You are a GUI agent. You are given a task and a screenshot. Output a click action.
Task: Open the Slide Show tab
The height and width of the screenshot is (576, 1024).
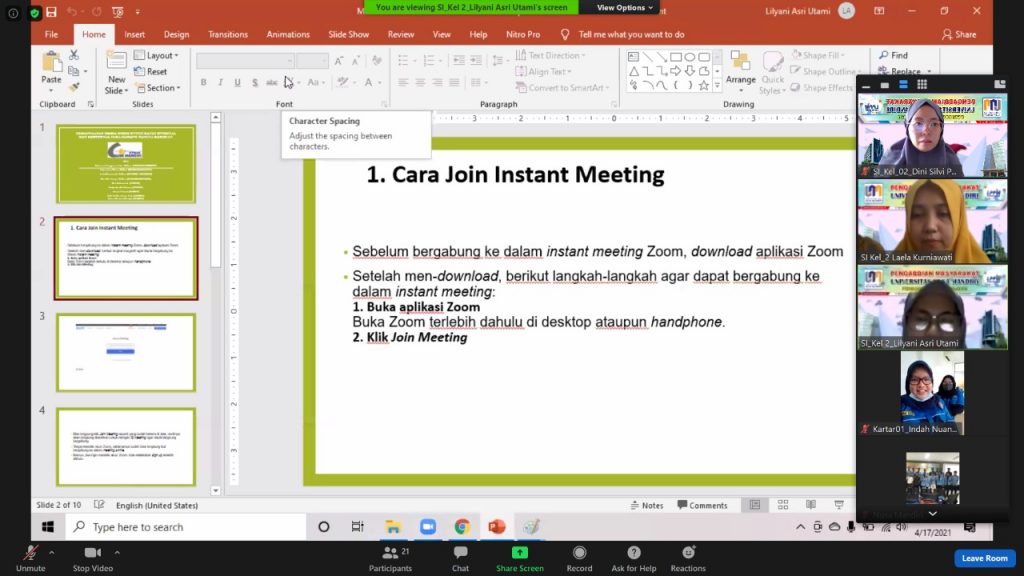pyautogui.click(x=348, y=34)
